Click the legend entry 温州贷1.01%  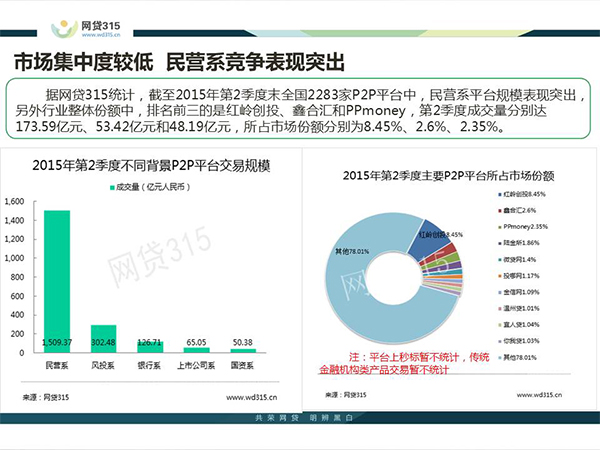pos(518,308)
